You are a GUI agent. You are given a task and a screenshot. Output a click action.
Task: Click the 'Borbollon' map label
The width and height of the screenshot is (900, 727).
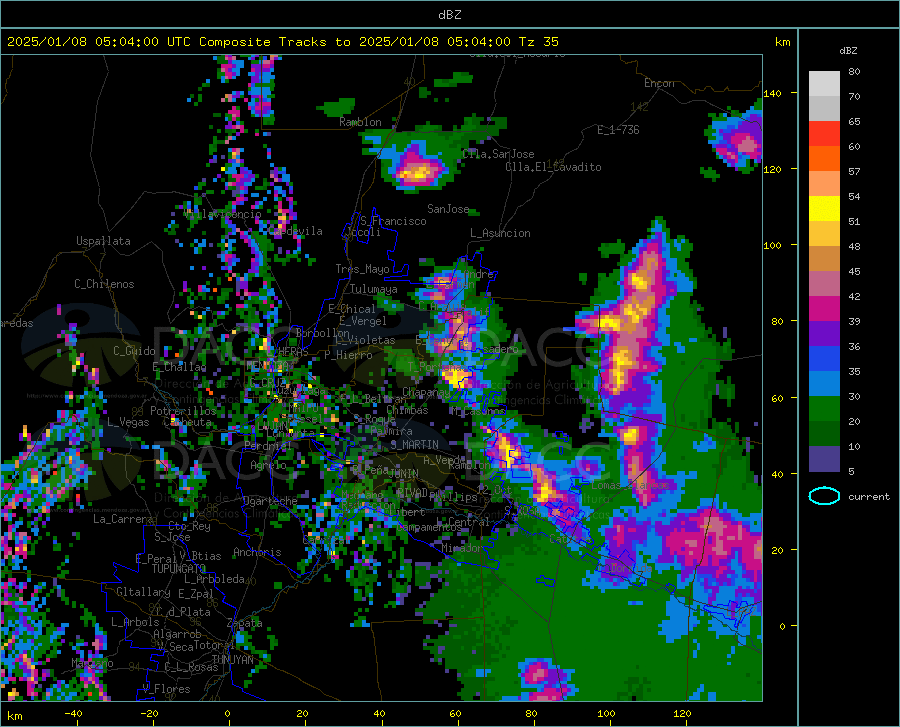click(322, 333)
